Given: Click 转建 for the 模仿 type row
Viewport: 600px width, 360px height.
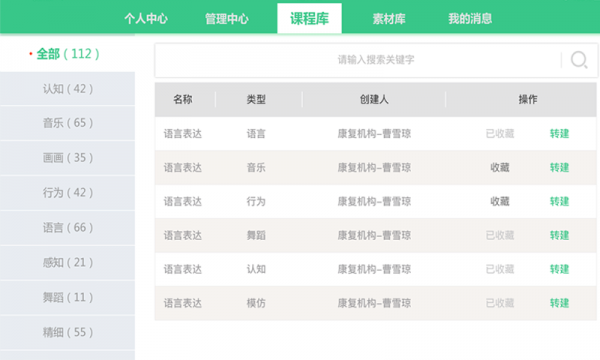Looking at the screenshot, I should pyautogui.click(x=559, y=303).
